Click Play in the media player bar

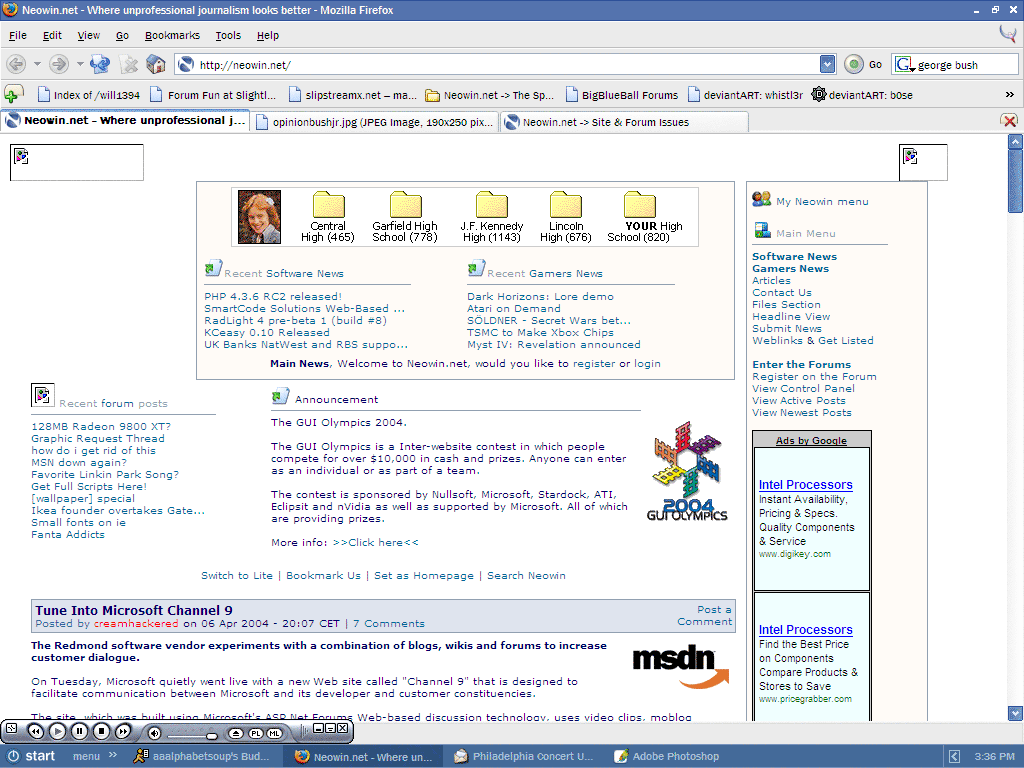(x=57, y=731)
